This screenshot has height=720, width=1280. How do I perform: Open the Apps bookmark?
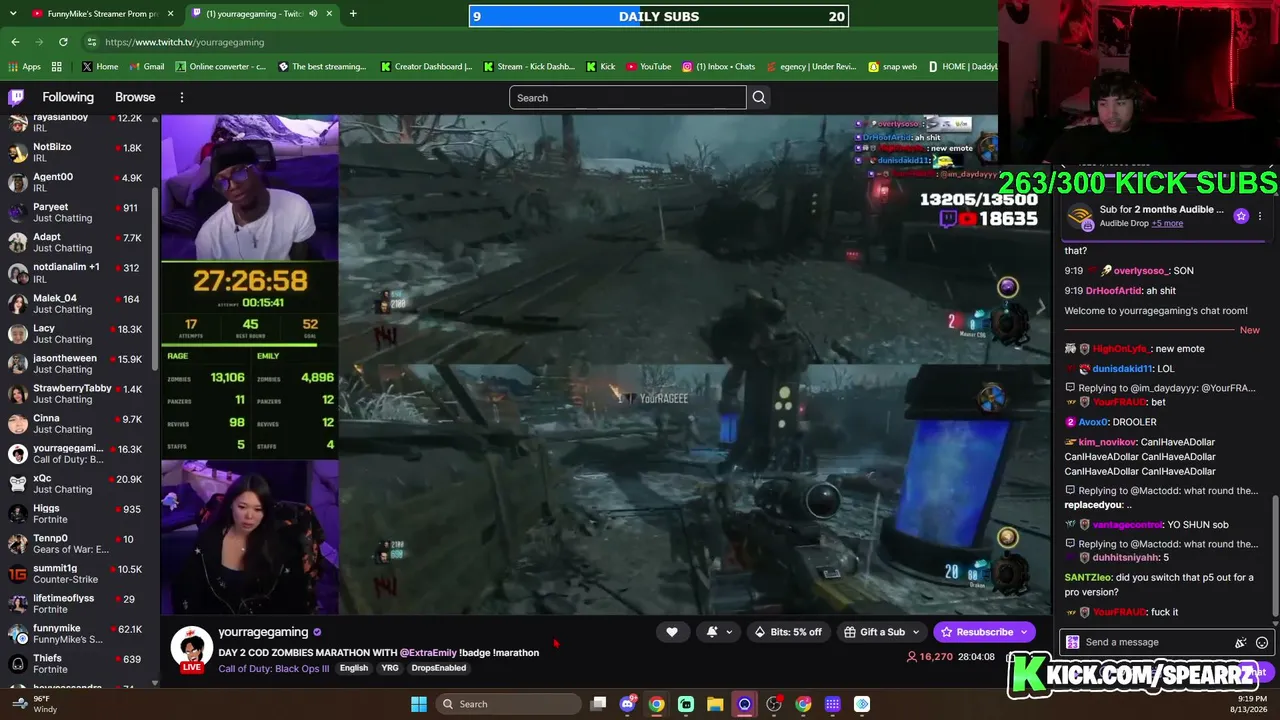(x=25, y=67)
